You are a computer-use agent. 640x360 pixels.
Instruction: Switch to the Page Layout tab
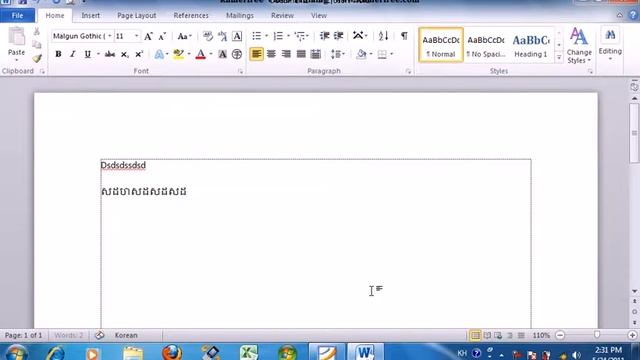(x=137, y=16)
